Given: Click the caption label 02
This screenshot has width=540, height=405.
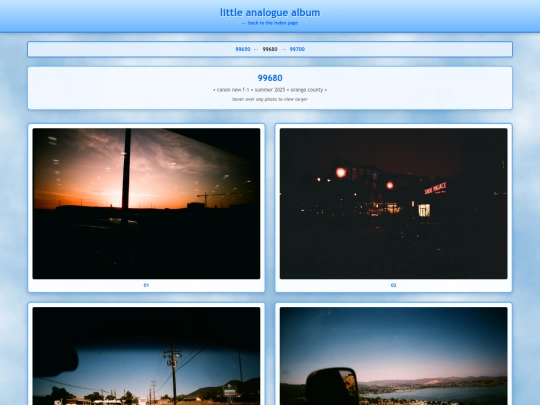Looking at the screenshot, I should pos(394,285).
